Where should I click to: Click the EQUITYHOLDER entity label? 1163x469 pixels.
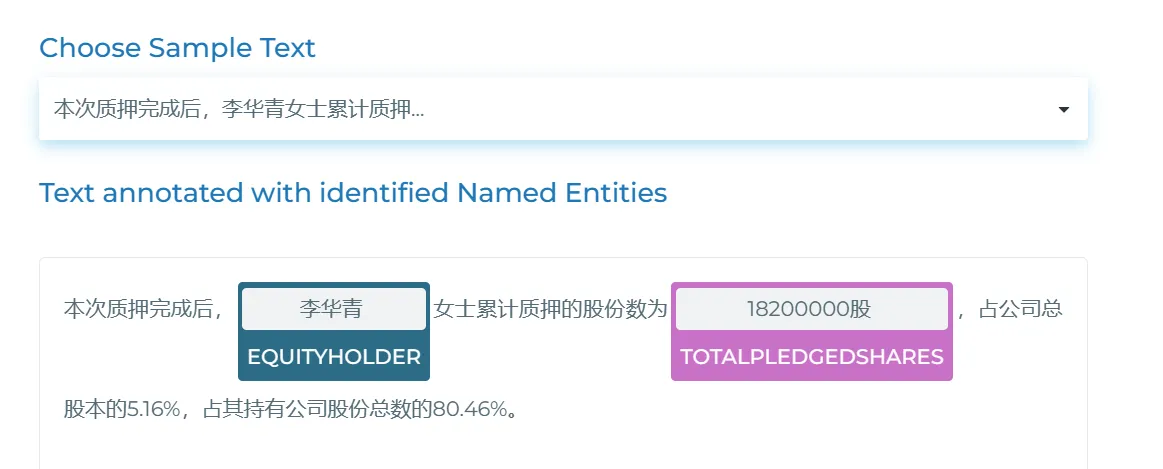(334, 357)
